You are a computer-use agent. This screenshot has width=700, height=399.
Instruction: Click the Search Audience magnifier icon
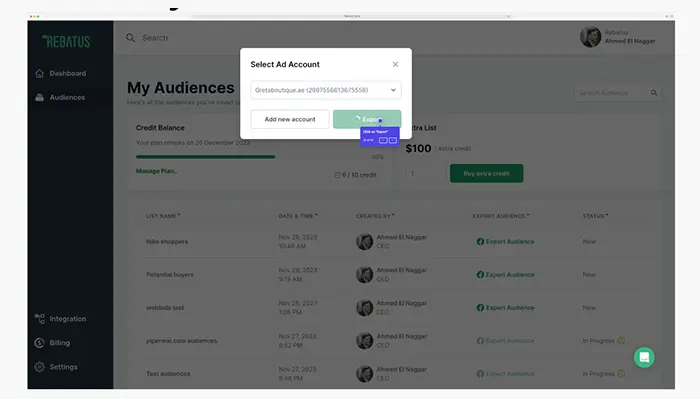point(654,93)
